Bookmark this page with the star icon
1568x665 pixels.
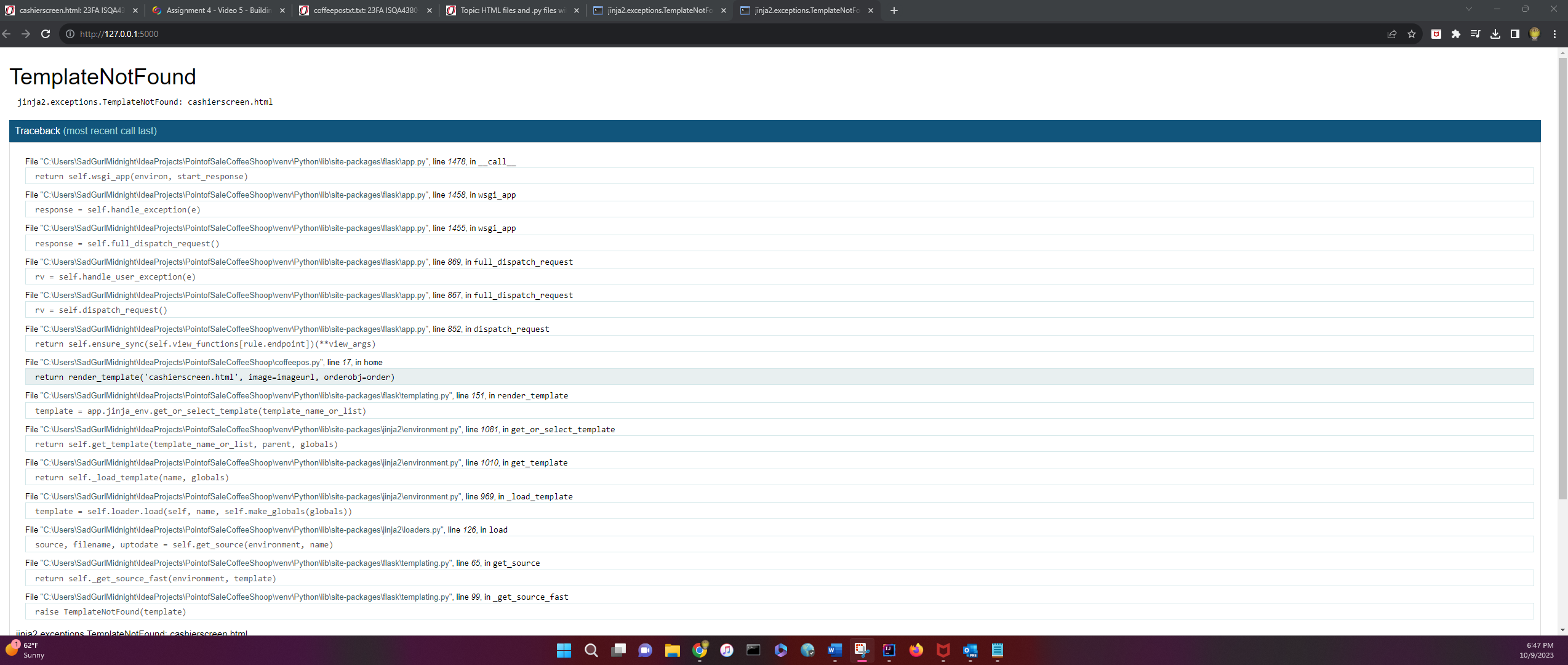(x=1412, y=34)
